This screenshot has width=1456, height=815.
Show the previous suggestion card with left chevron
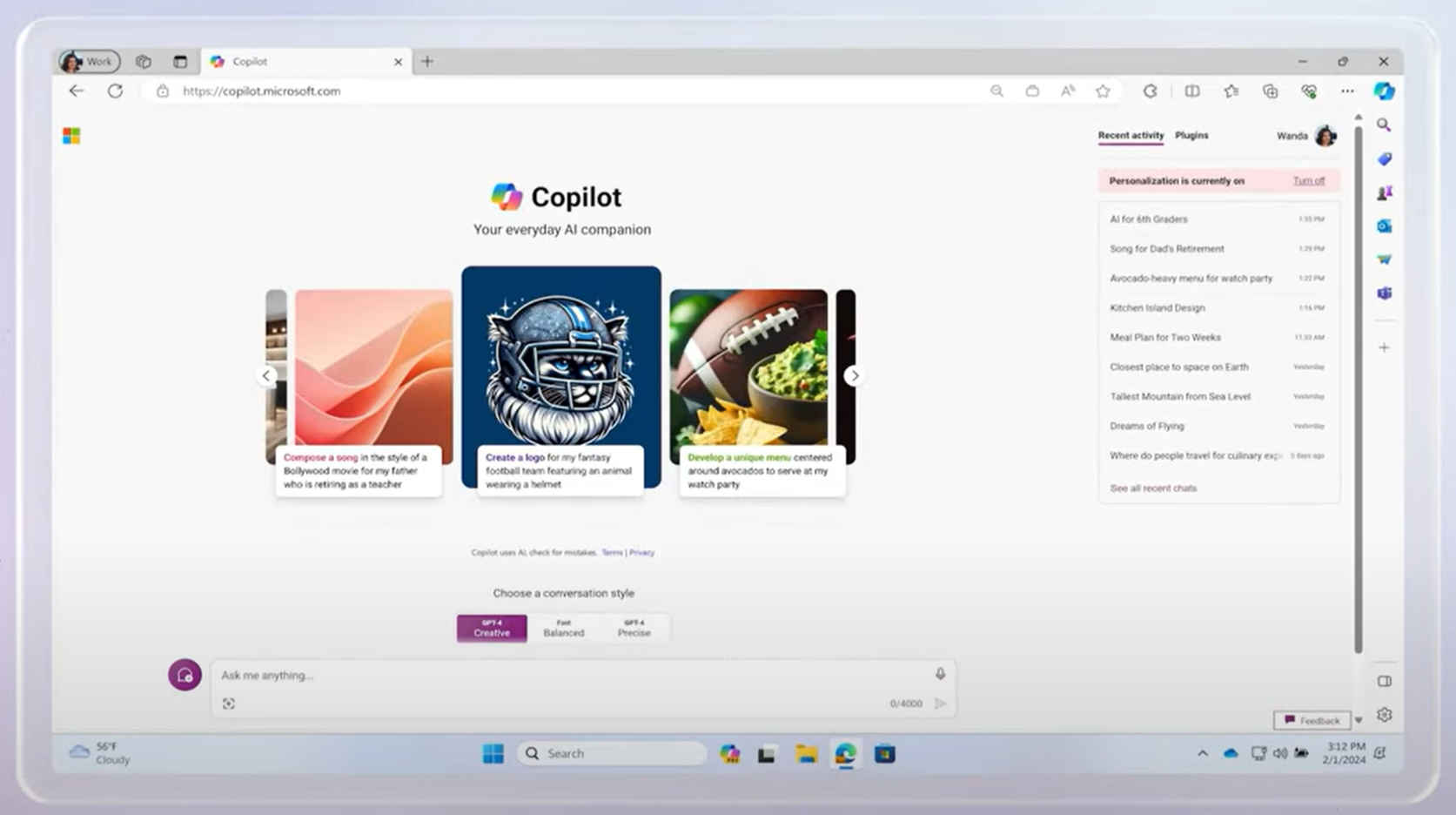pos(266,376)
